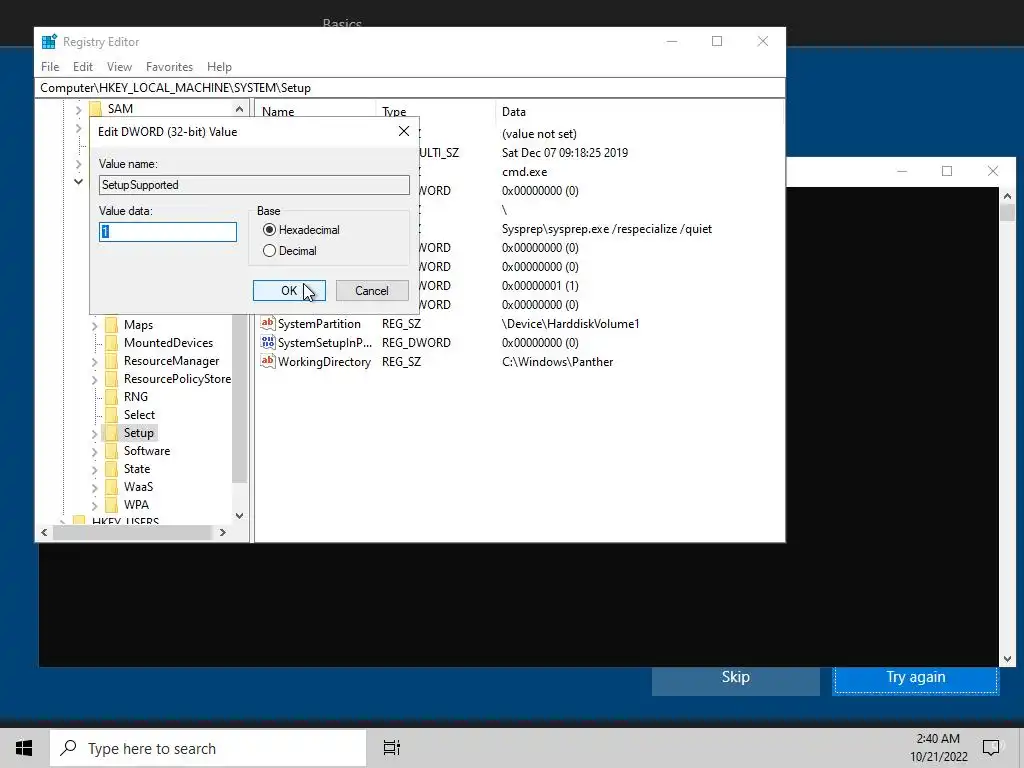Expand the Software key
This screenshot has height=768, width=1024.
95,451
